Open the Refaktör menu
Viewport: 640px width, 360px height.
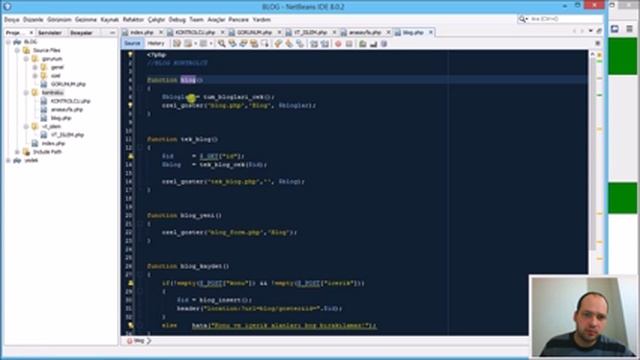tap(133, 20)
